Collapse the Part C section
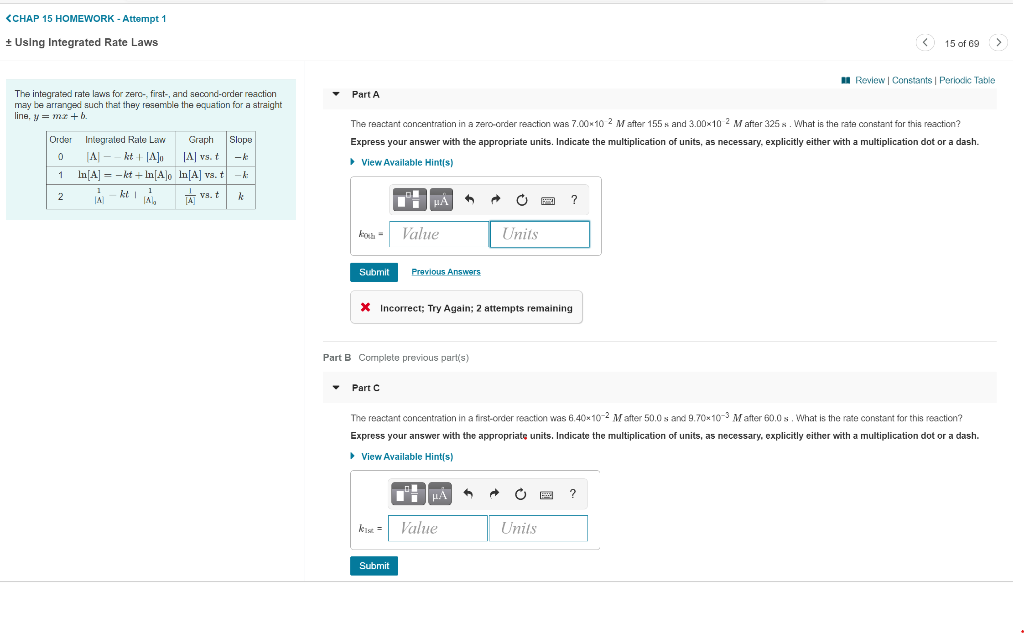 (x=335, y=388)
